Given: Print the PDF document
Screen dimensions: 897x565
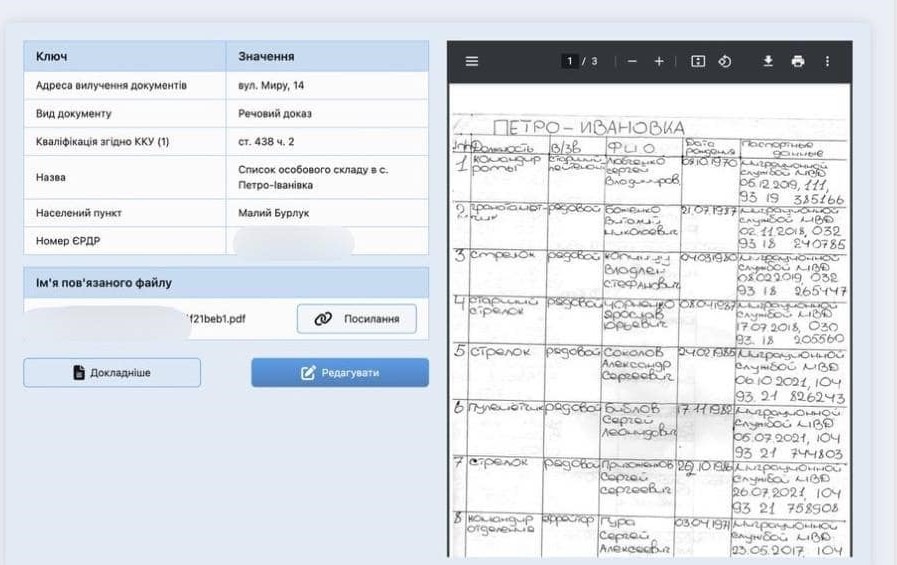Looking at the screenshot, I should [798, 61].
